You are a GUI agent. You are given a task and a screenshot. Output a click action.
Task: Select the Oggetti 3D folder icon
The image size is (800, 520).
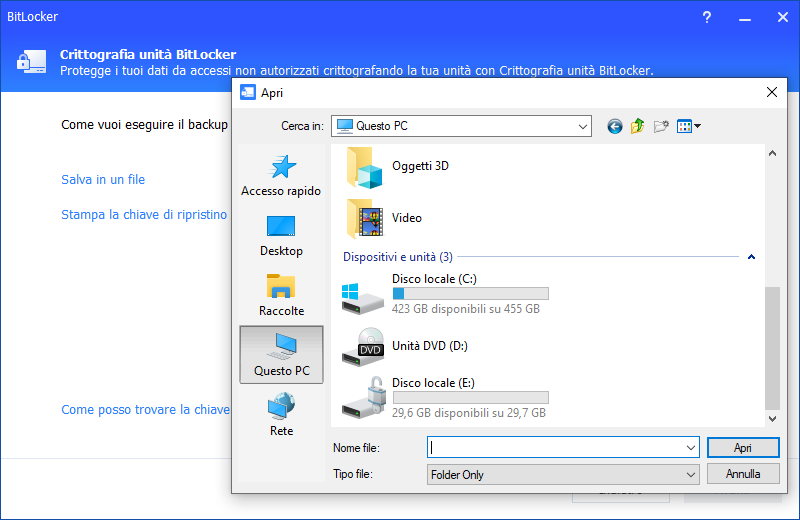coord(364,167)
